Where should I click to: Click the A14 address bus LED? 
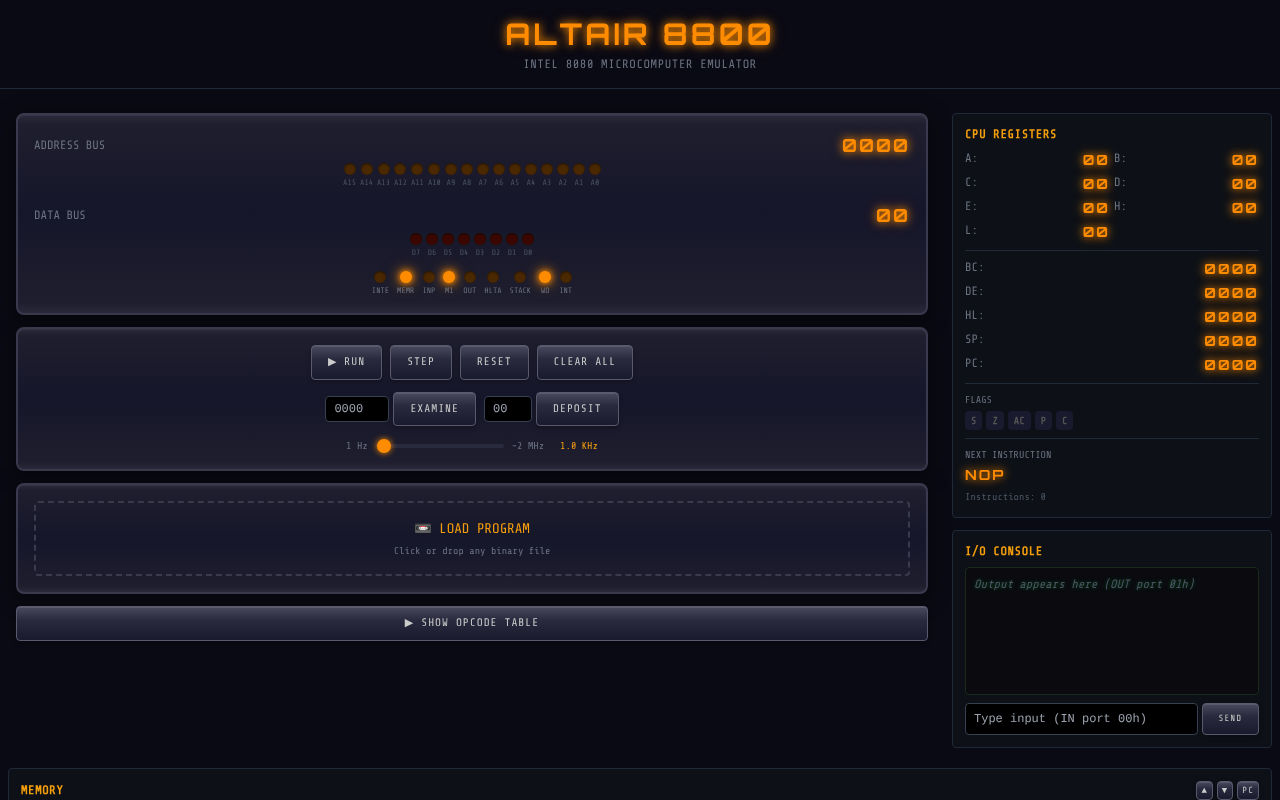(367, 170)
